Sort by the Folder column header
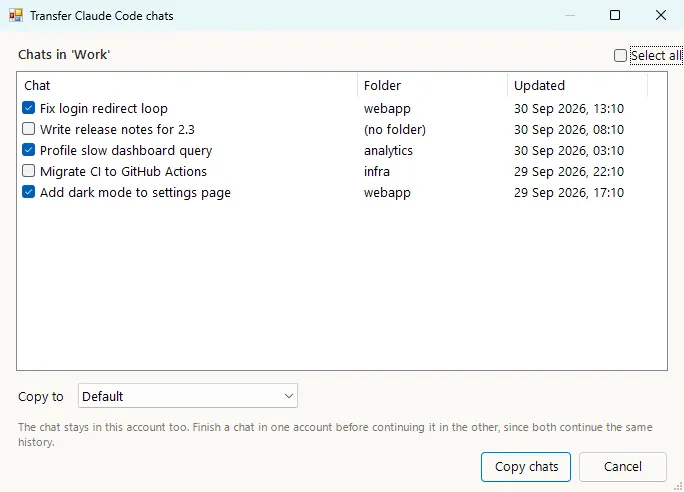This screenshot has height=492, width=684. (x=432, y=85)
